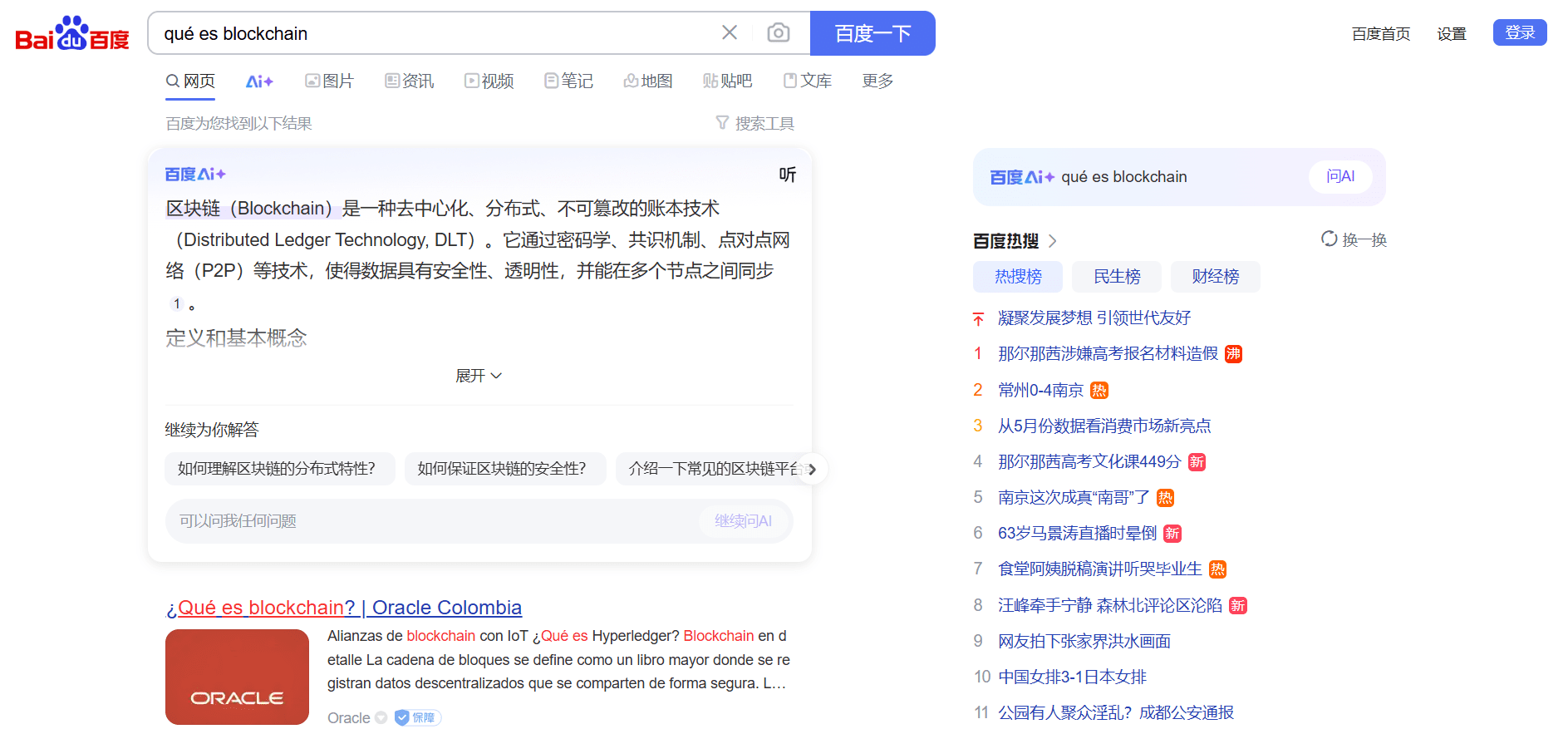Refresh hot list with 换一换
Viewport: 1568px width, 729px height.
1354,239
